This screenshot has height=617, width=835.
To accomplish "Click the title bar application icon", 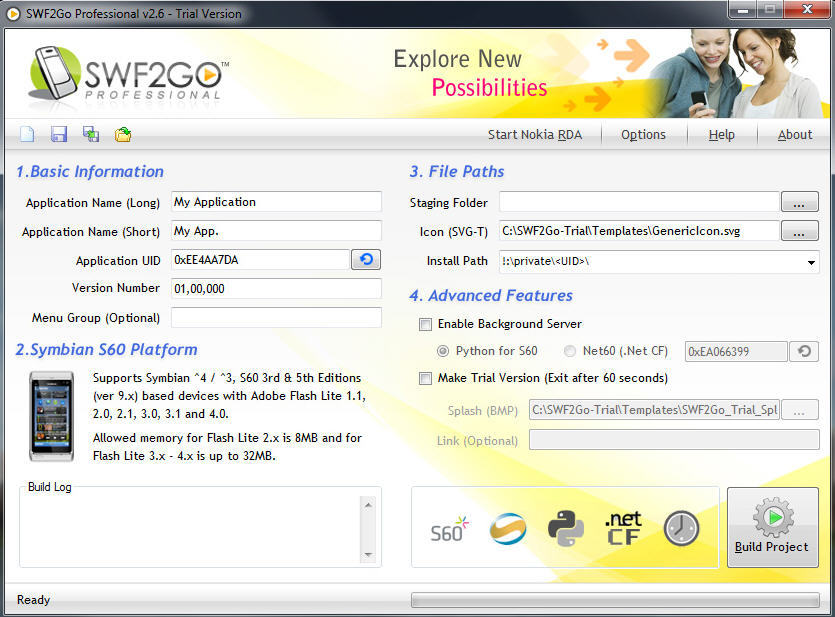I will [x=13, y=13].
